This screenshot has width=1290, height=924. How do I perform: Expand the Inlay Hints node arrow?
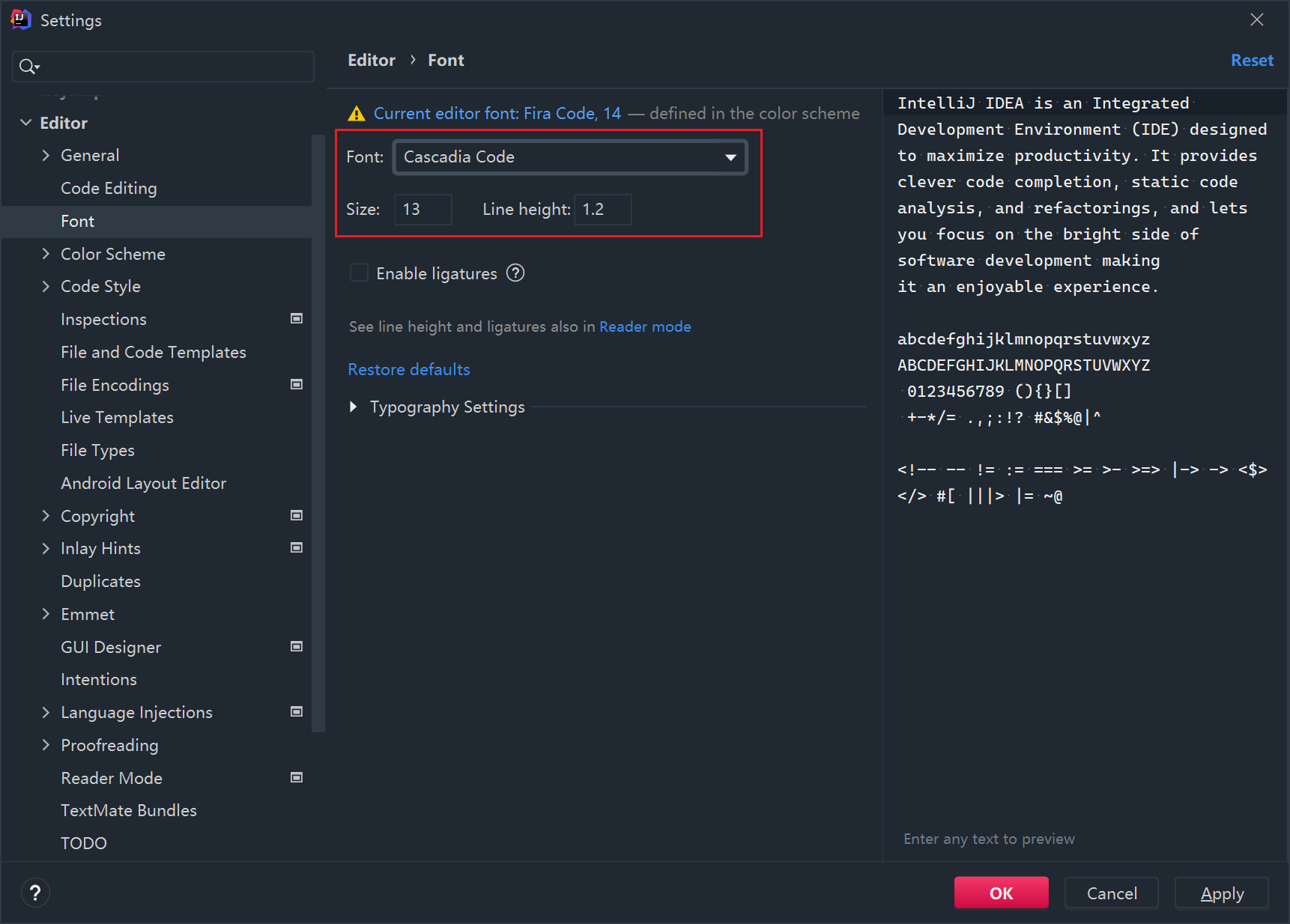point(46,549)
